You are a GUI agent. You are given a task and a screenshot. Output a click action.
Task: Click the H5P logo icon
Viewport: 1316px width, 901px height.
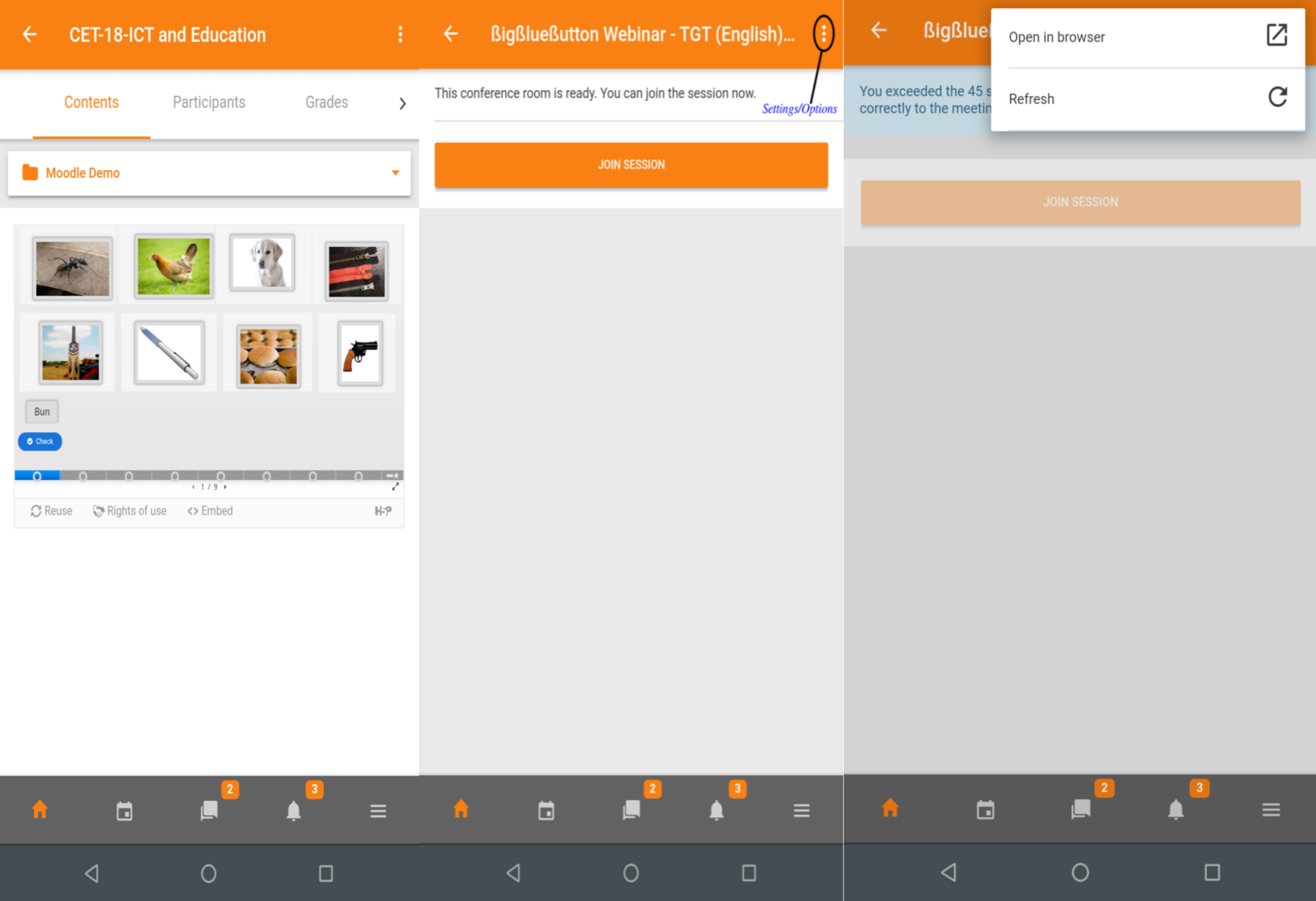click(383, 511)
